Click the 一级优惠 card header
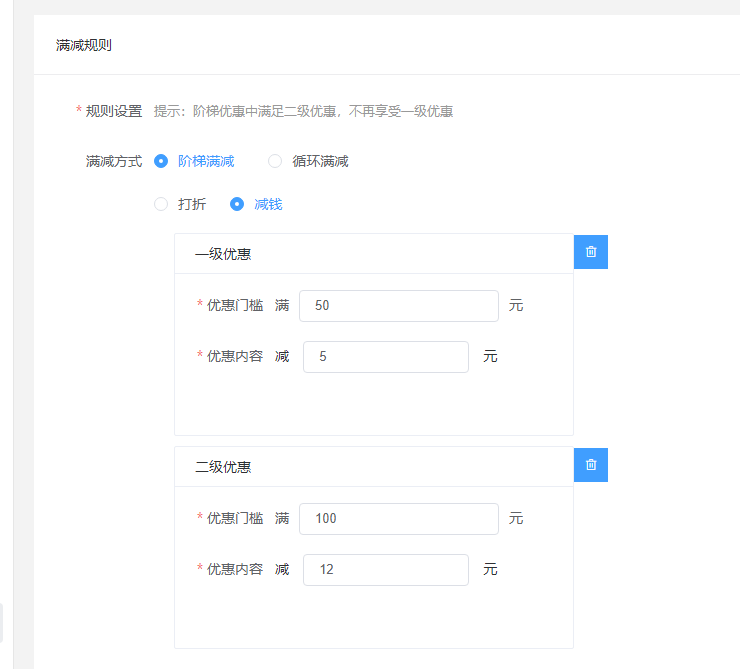Viewport: 740px width, 669px height. (374, 254)
